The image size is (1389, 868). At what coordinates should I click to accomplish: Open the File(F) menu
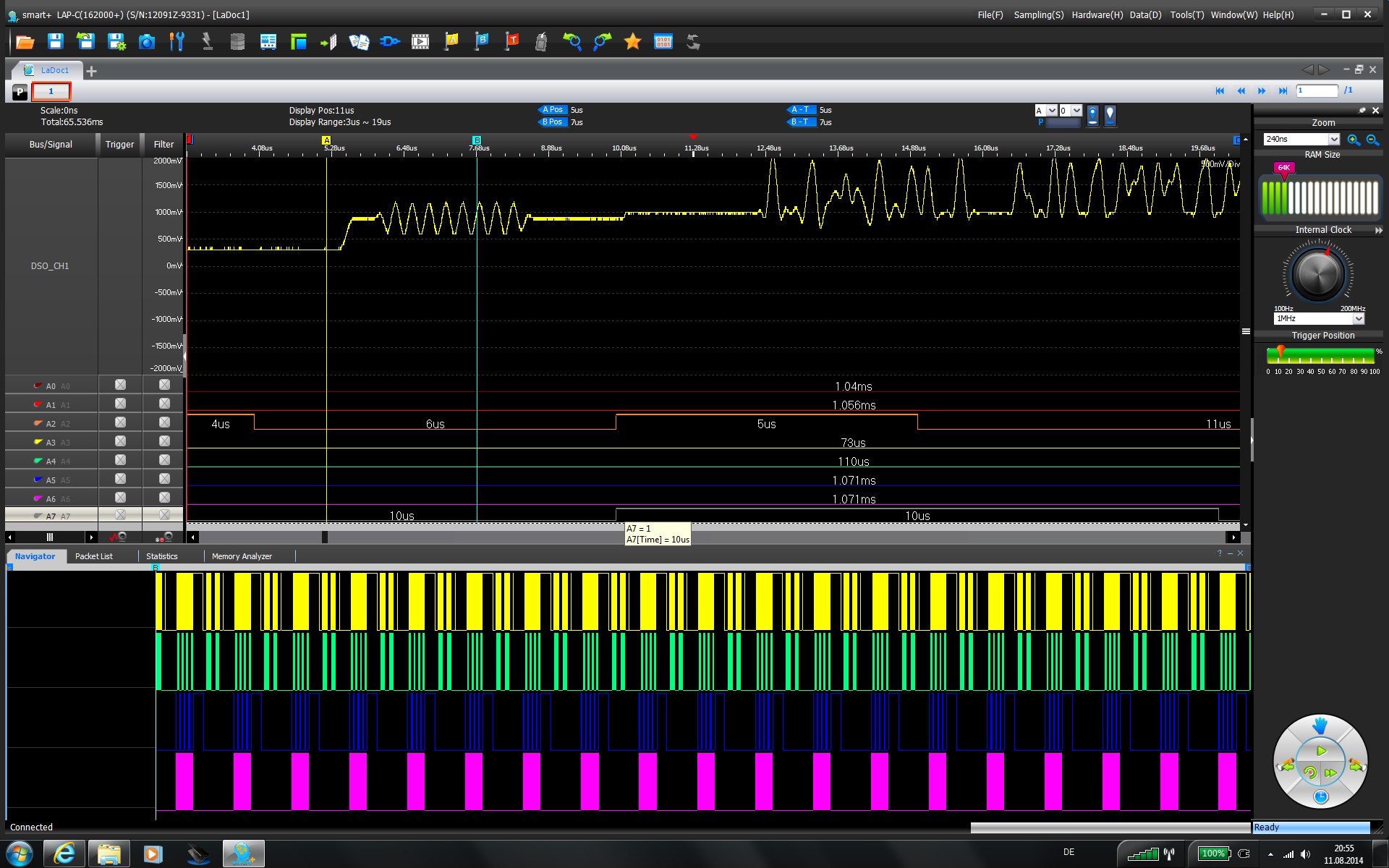coord(990,15)
